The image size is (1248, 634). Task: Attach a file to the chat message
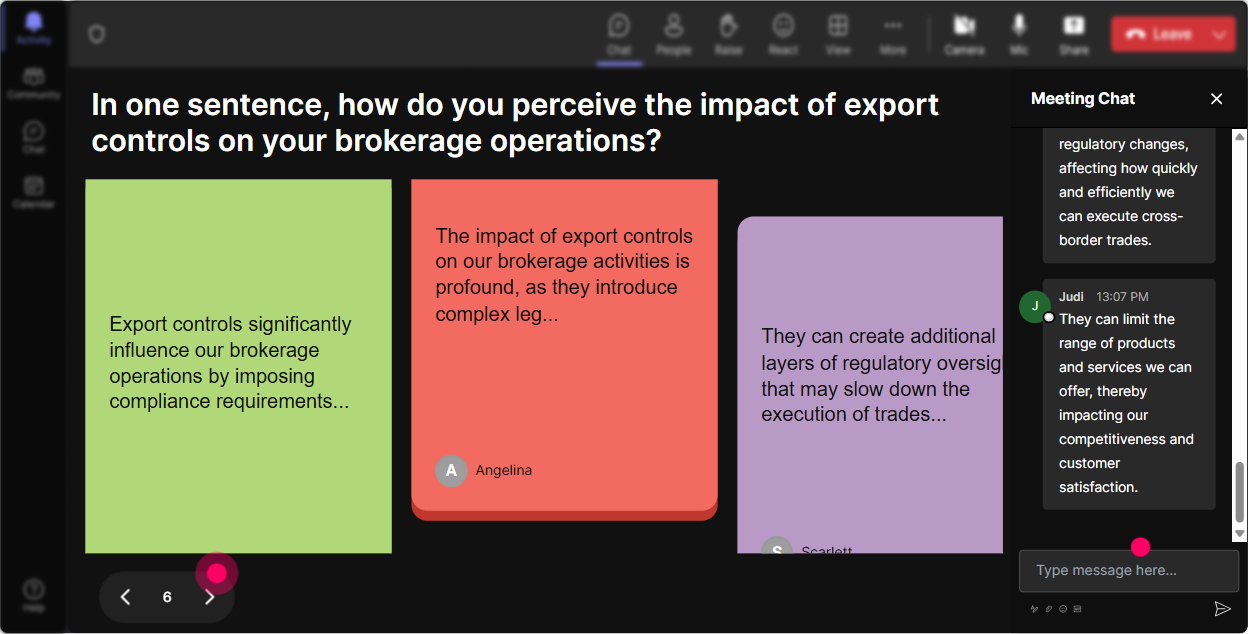(x=1049, y=608)
